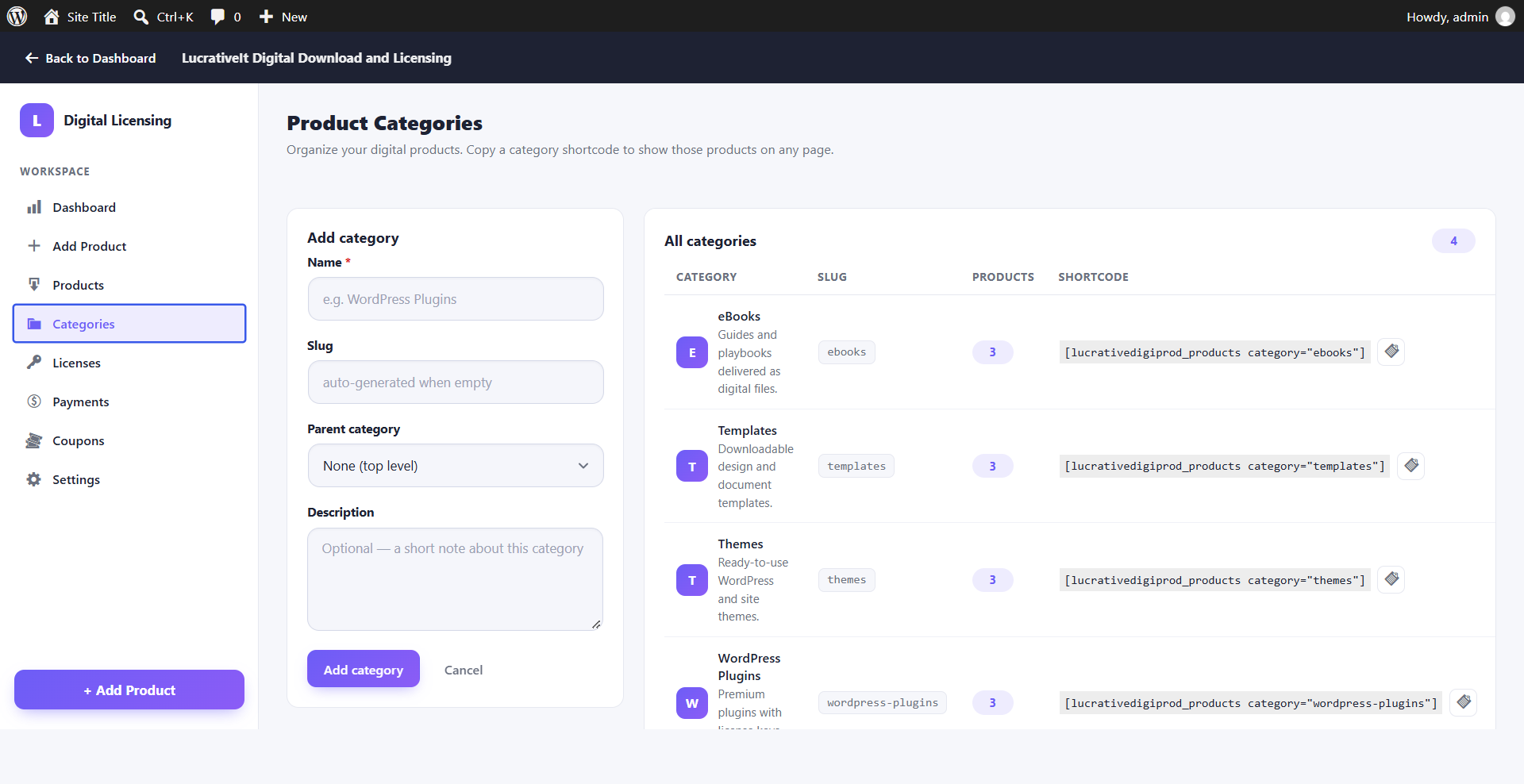Viewport: 1524px width, 784px height.
Task: Click the Themes product count badge
Action: click(x=992, y=580)
